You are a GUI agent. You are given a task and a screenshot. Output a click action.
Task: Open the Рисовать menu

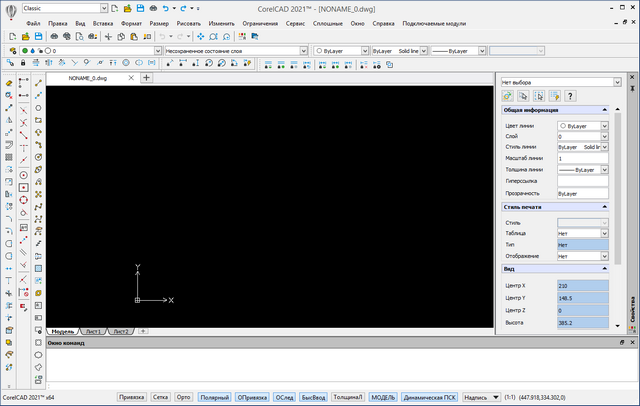(x=188, y=22)
